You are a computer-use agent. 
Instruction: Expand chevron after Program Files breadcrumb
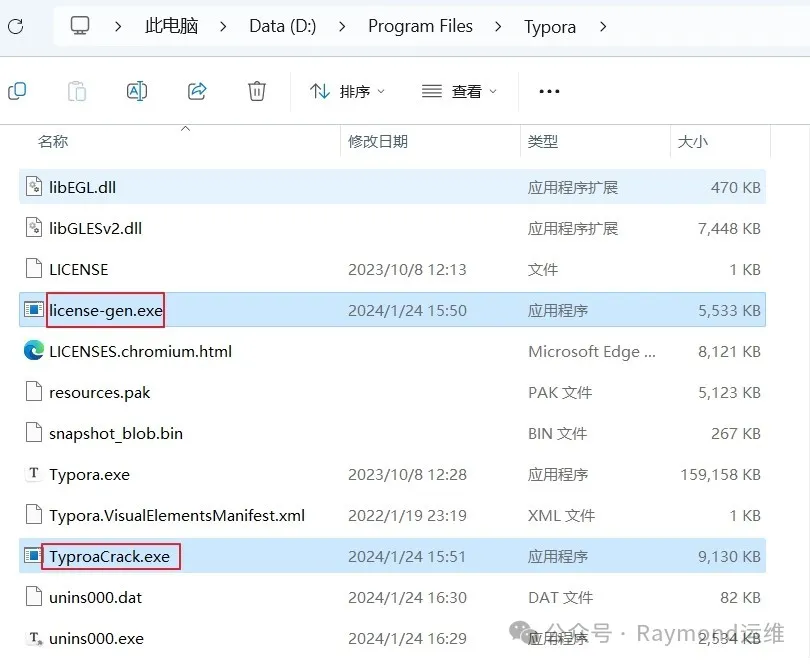coord(498,26)
